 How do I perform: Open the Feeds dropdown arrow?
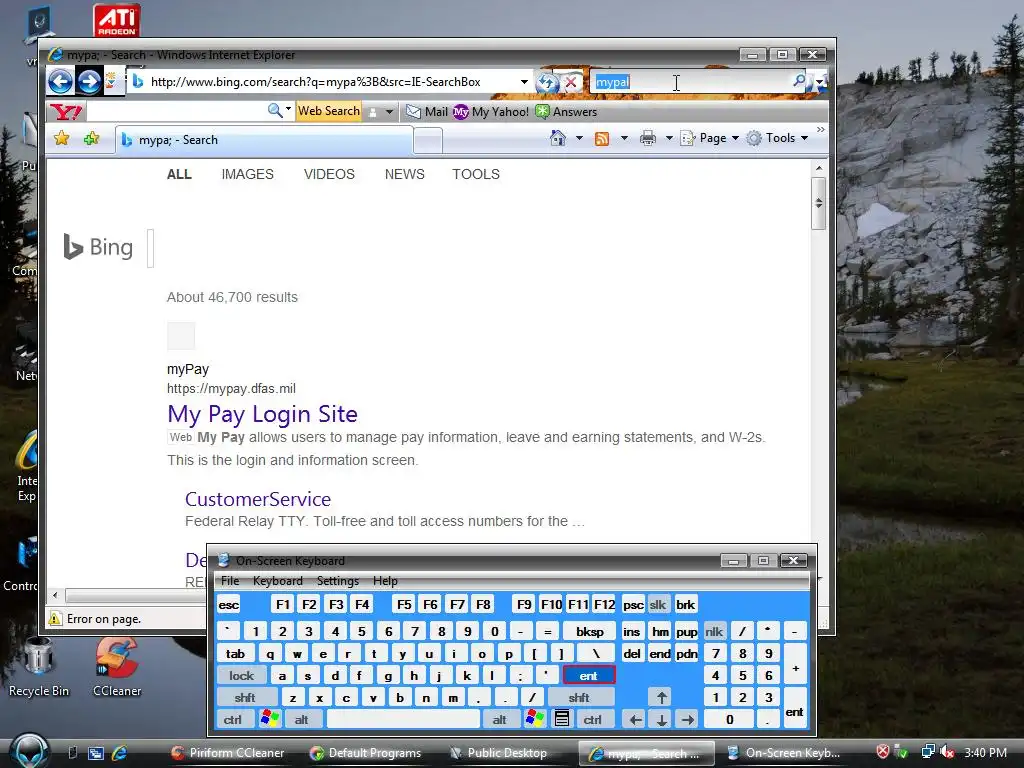click(624, 138)
